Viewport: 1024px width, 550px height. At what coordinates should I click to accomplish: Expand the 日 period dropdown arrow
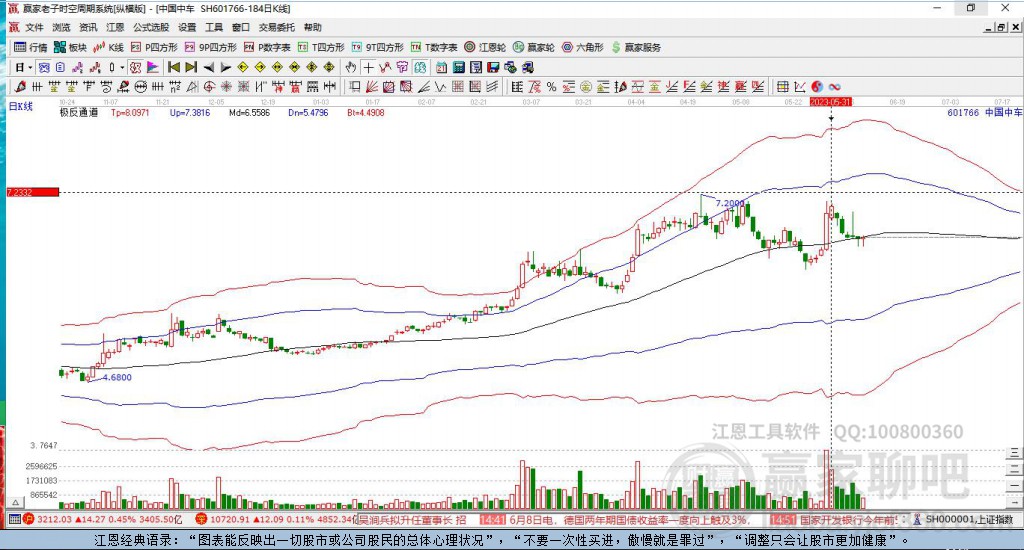click(x=30, y=67)
